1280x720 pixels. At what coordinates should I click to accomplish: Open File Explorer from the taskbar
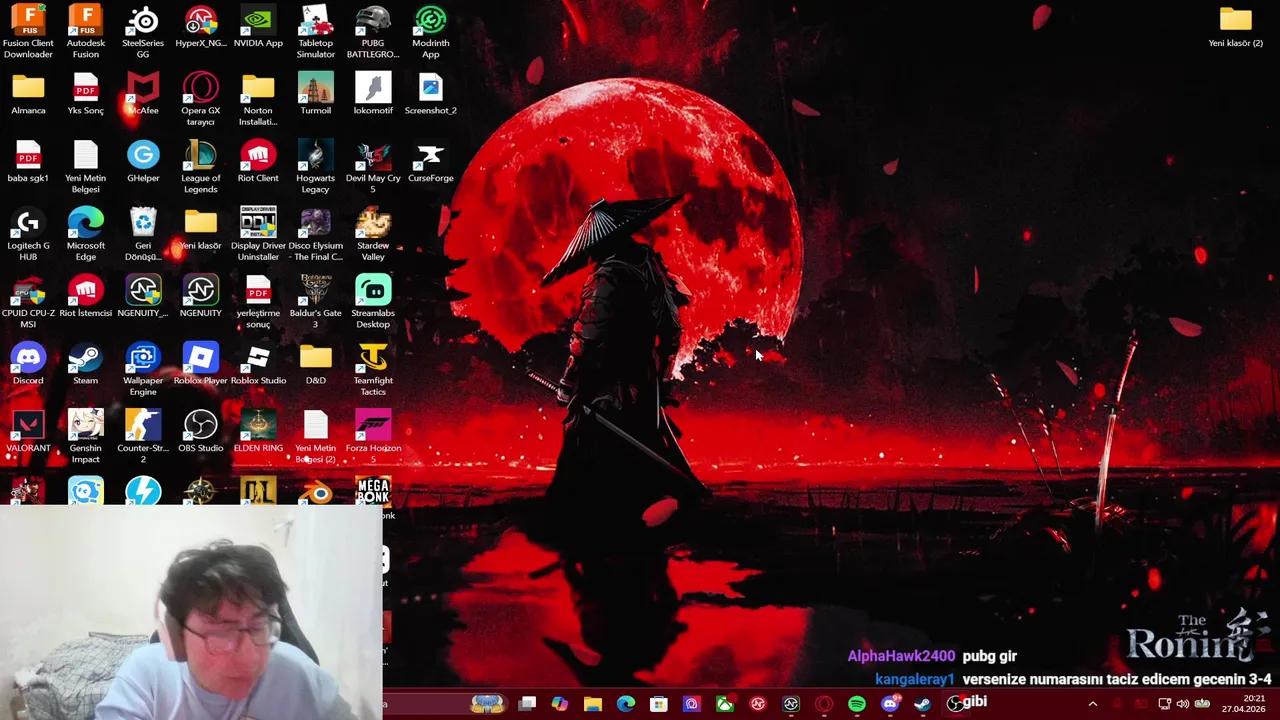(x=593, y=704)
